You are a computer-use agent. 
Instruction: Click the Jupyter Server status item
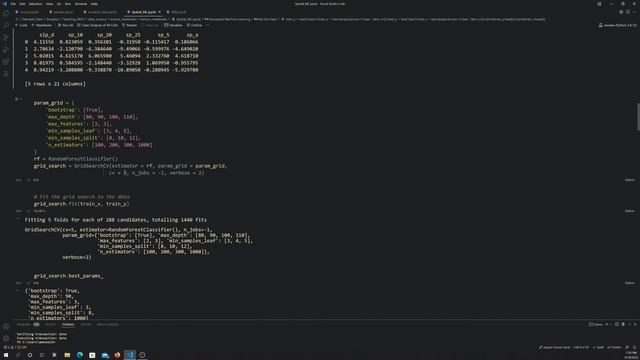(x=554, y=347)
